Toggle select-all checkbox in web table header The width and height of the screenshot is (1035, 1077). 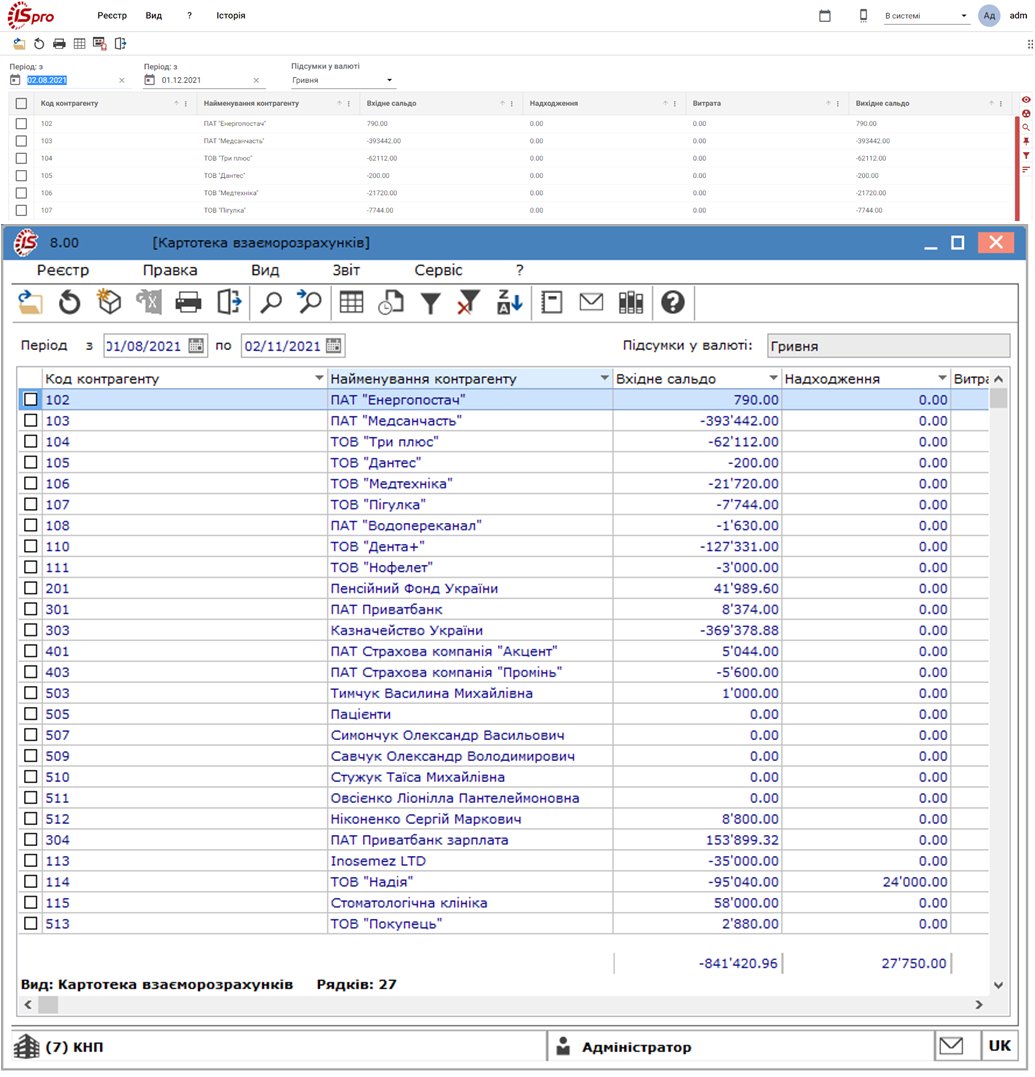(x=21, y=104)
